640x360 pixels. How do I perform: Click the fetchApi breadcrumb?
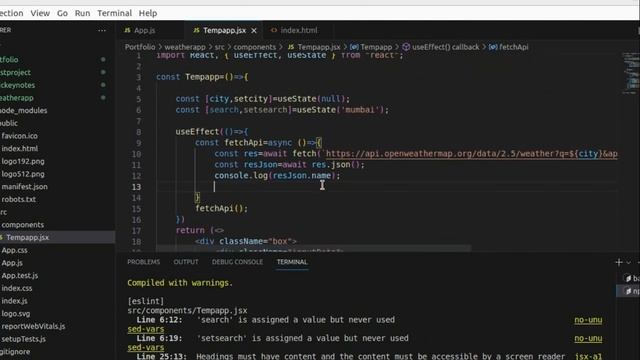509,47
